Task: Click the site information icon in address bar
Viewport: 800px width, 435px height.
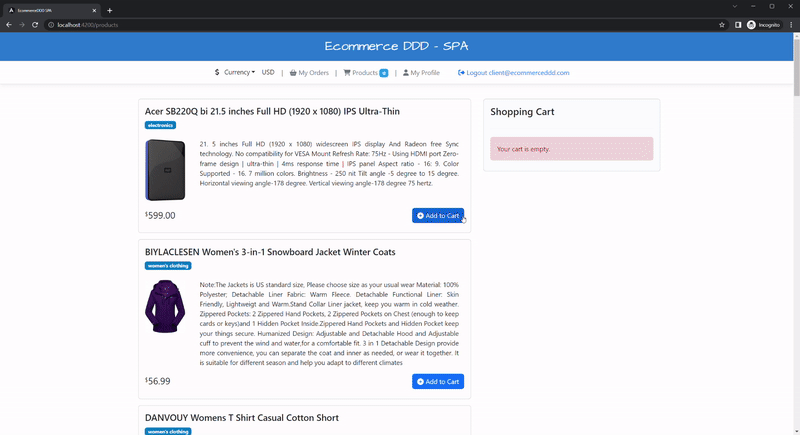Action: pyautogui.click(x=51, y=24)
